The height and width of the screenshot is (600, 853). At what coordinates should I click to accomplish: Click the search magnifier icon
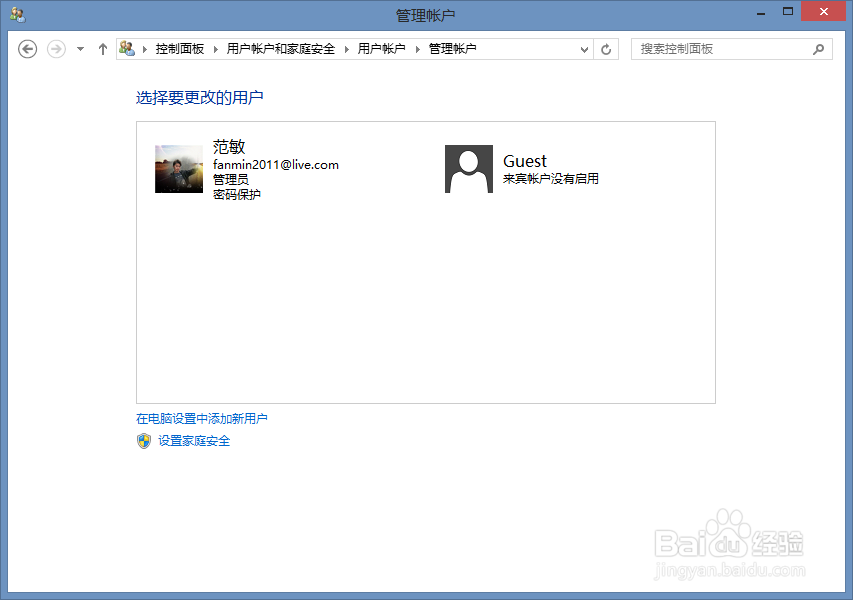(818, 50)
